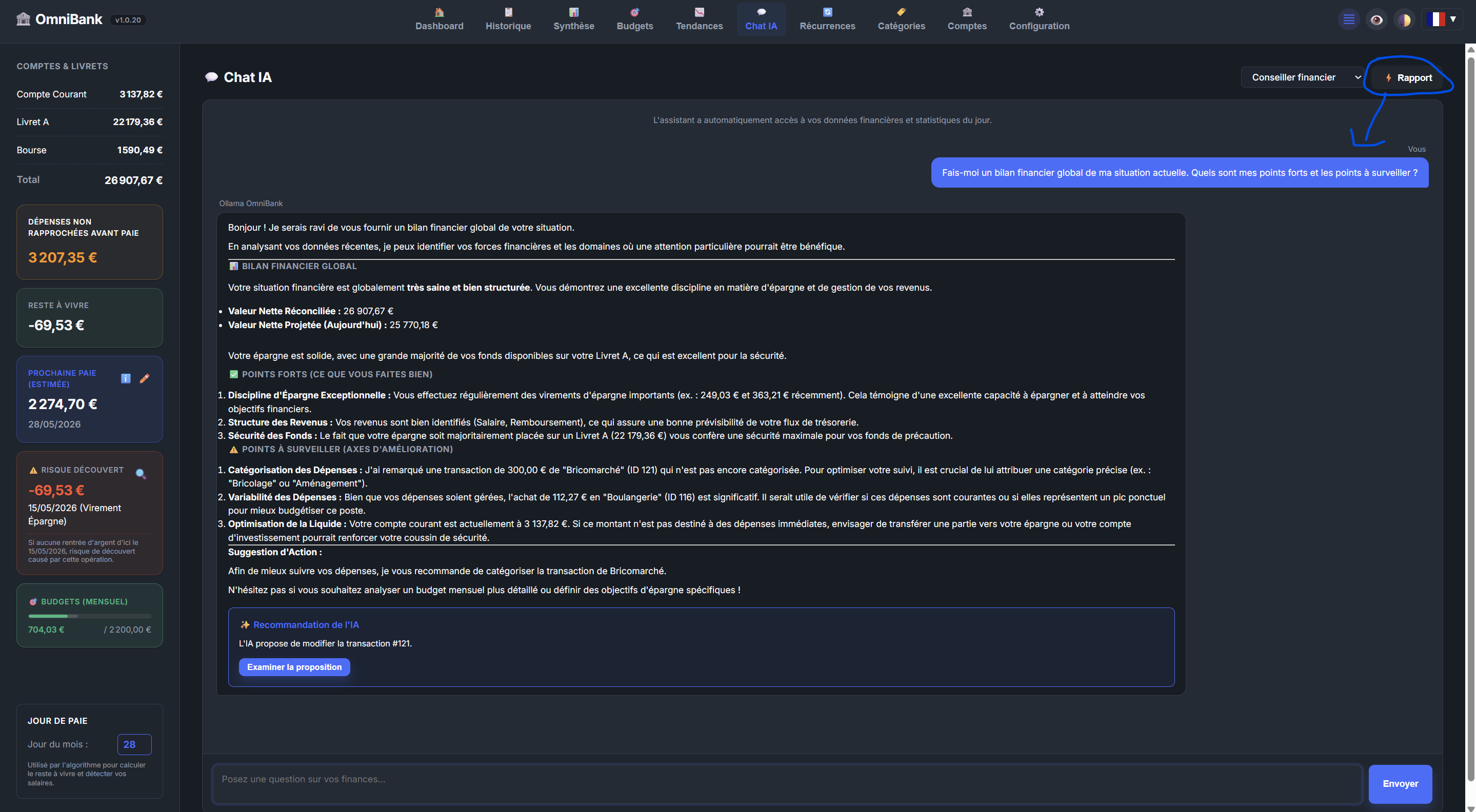Click the OmniBank bank logo icon

(24, 19)
